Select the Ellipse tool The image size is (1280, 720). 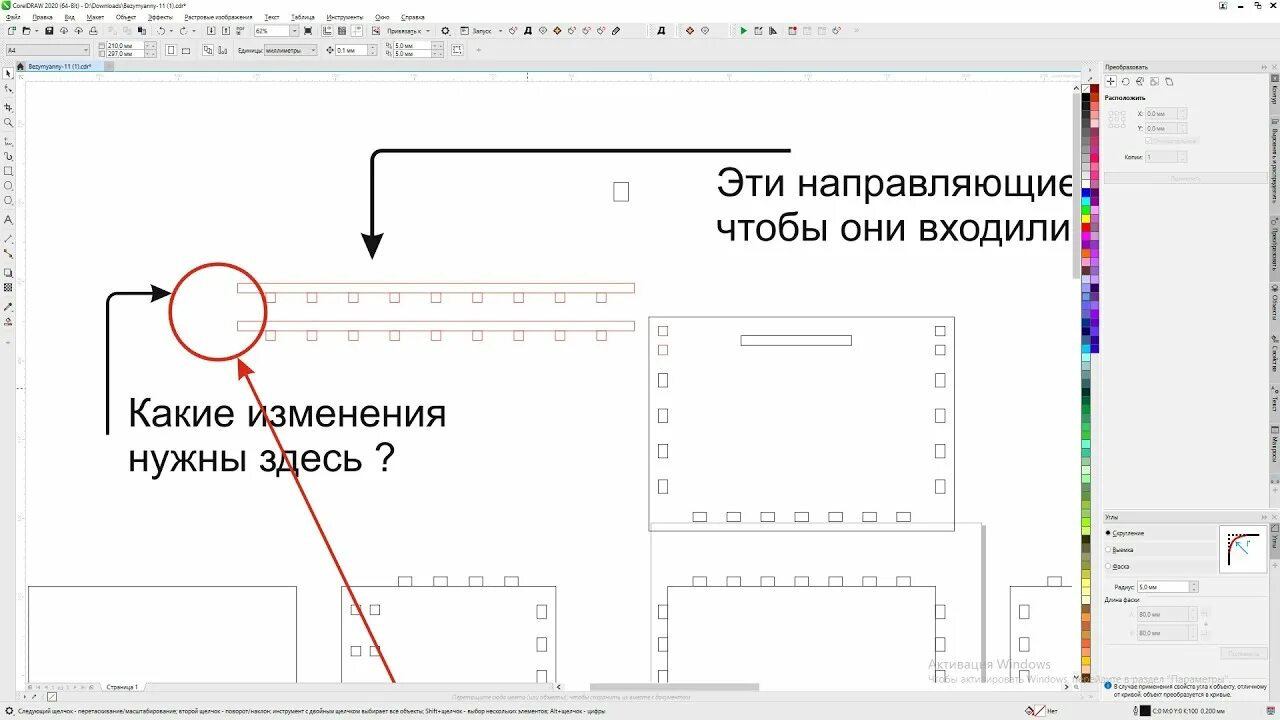(x=8, y=186)
